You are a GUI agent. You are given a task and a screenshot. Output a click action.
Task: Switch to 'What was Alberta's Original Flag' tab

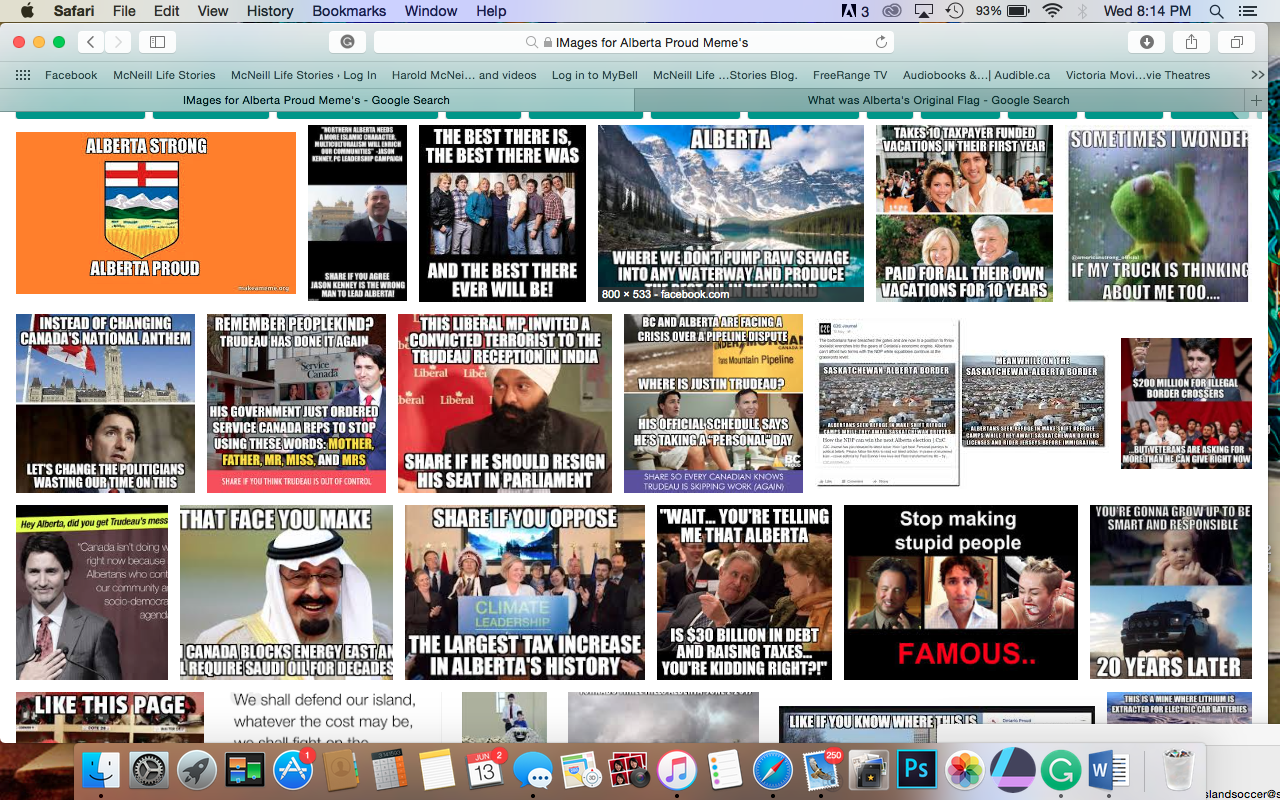(938, 100)
